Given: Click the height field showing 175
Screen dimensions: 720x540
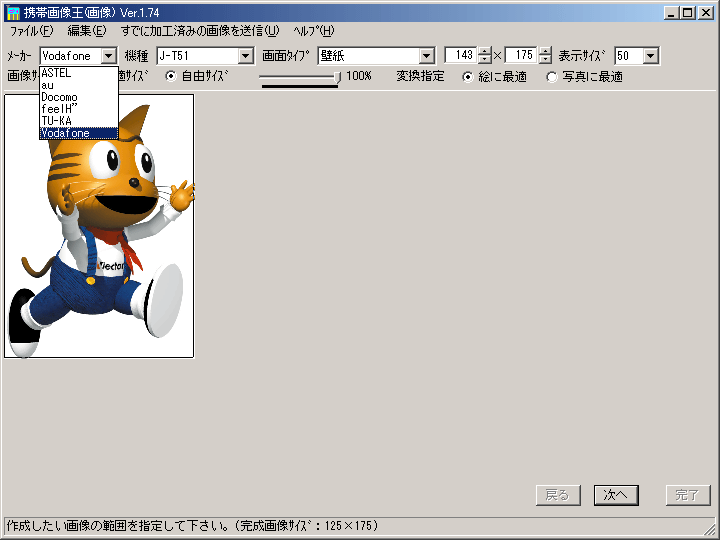Looking at the screenshot, I should click(521, 55).
